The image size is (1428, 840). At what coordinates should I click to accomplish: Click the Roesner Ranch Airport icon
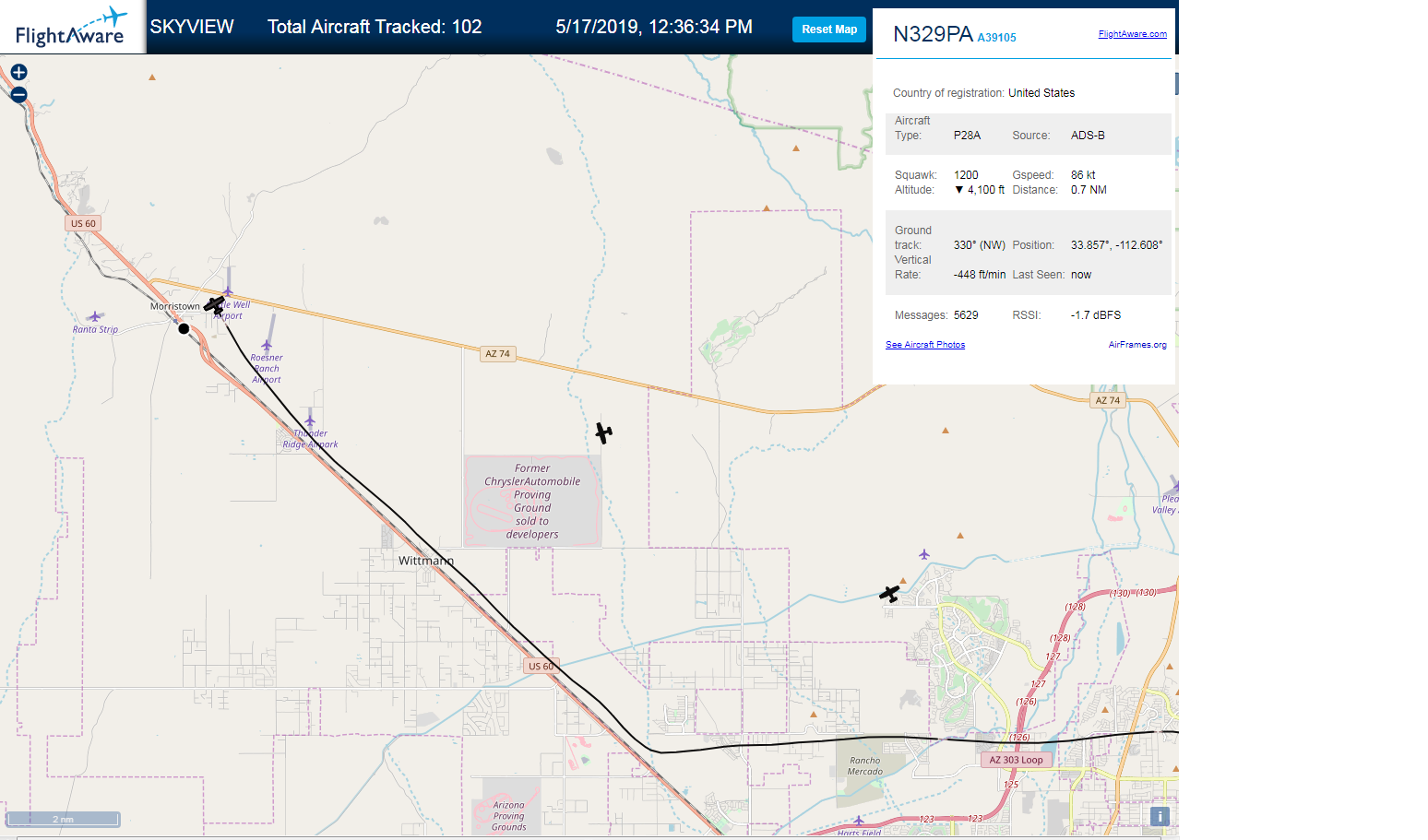pyautogui.click(x=267, y=346)
